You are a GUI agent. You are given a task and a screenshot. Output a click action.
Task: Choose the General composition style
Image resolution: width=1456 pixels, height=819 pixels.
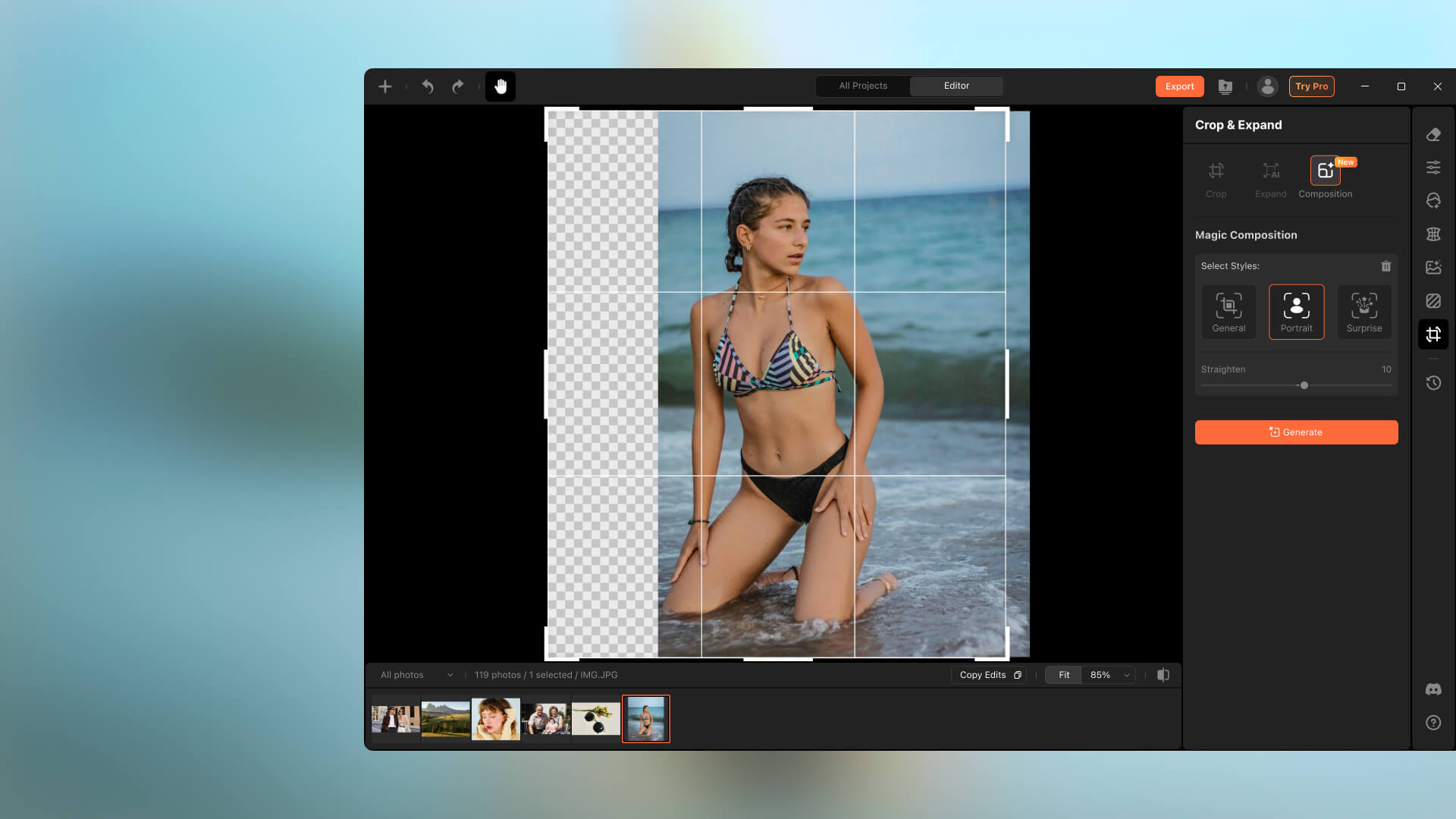pyautogui.click(x=1228, y=312)
